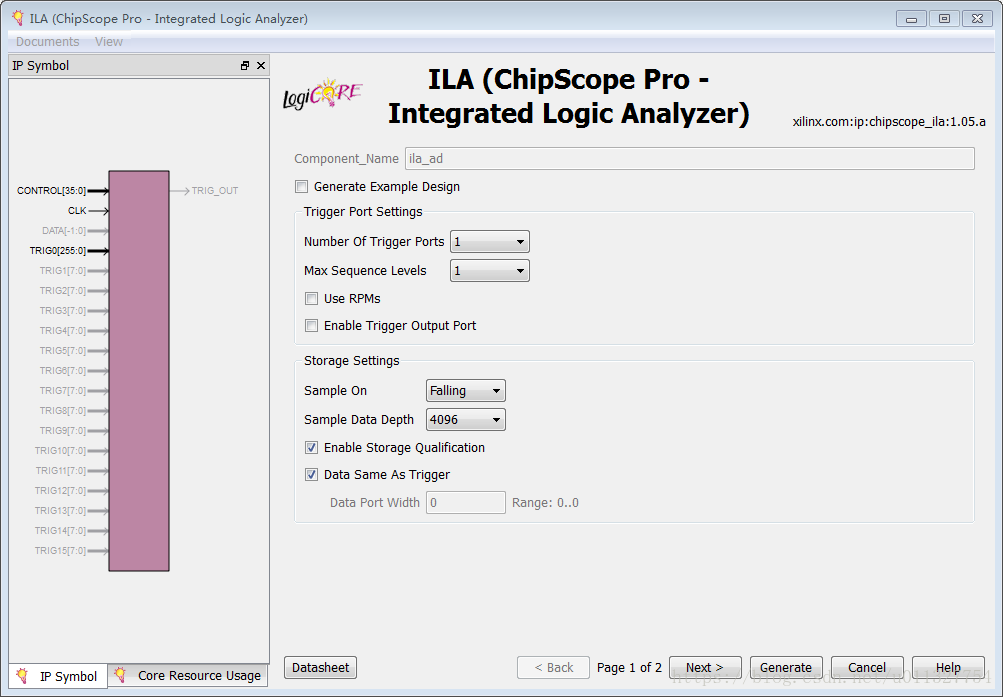The height and width of the screenshot is (697, 1003).
Task: Click the lightbulb icon on Core Resource Usage tab
Action: coord(120,675)
